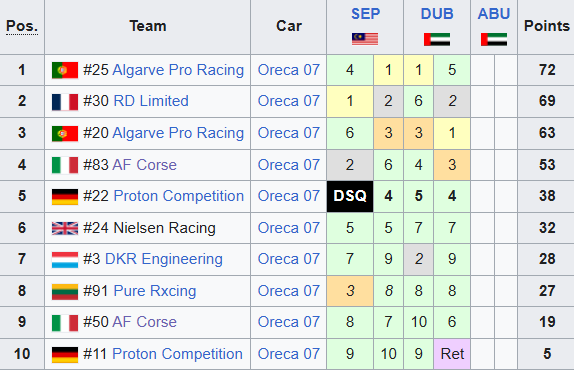The height and width of the screenshot is (377, 574).
Task: Open Oreca 07 link in RD Limited row
Action: tap(289, 101)
